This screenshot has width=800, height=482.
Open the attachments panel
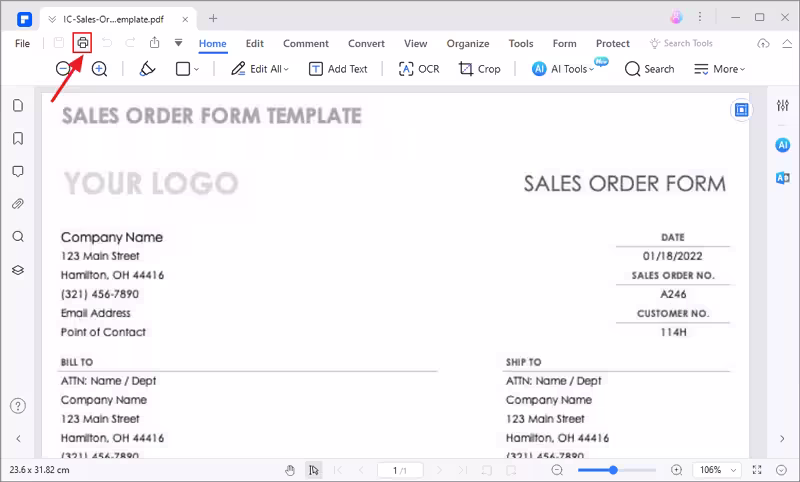click(x=18, y=204)
